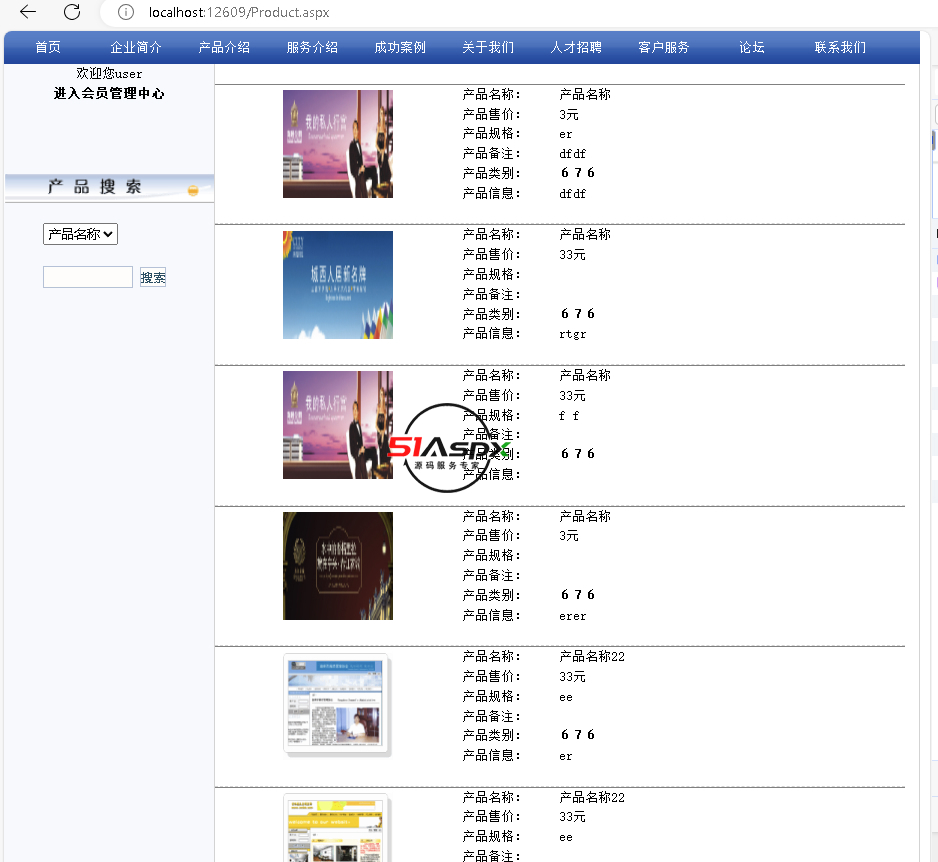Select the first product's price 3元

tap(569, 114)
